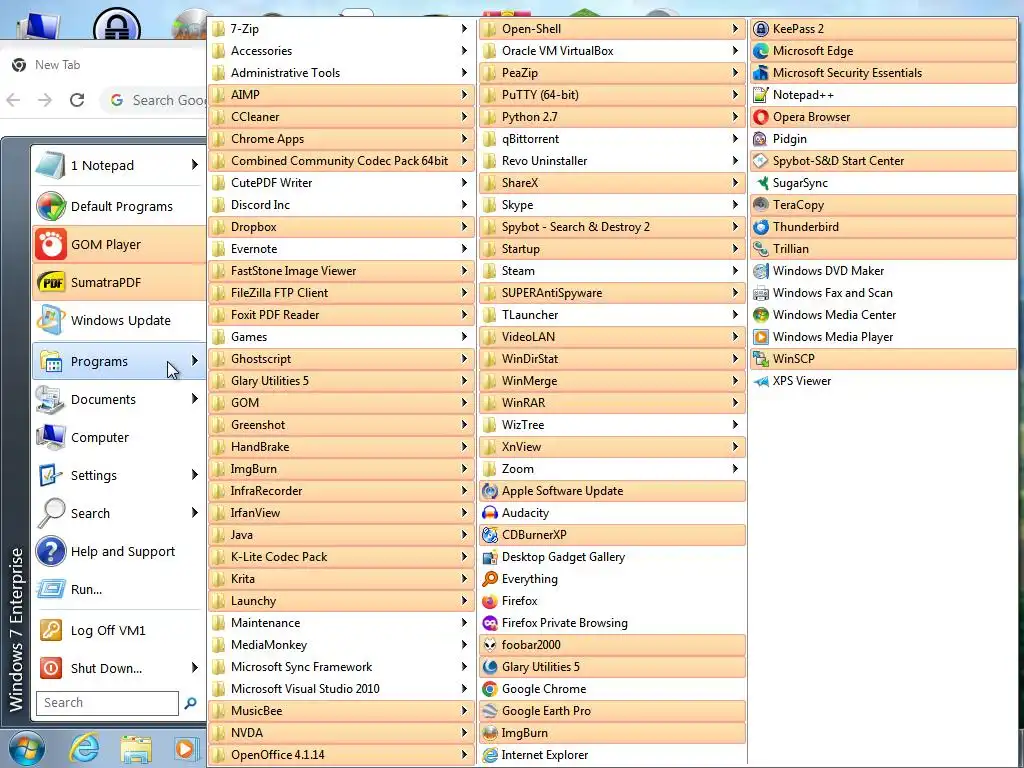Click the Chrome forward arrow
This screenshot has width=1024, height=768.
click(x=45, y=100)
